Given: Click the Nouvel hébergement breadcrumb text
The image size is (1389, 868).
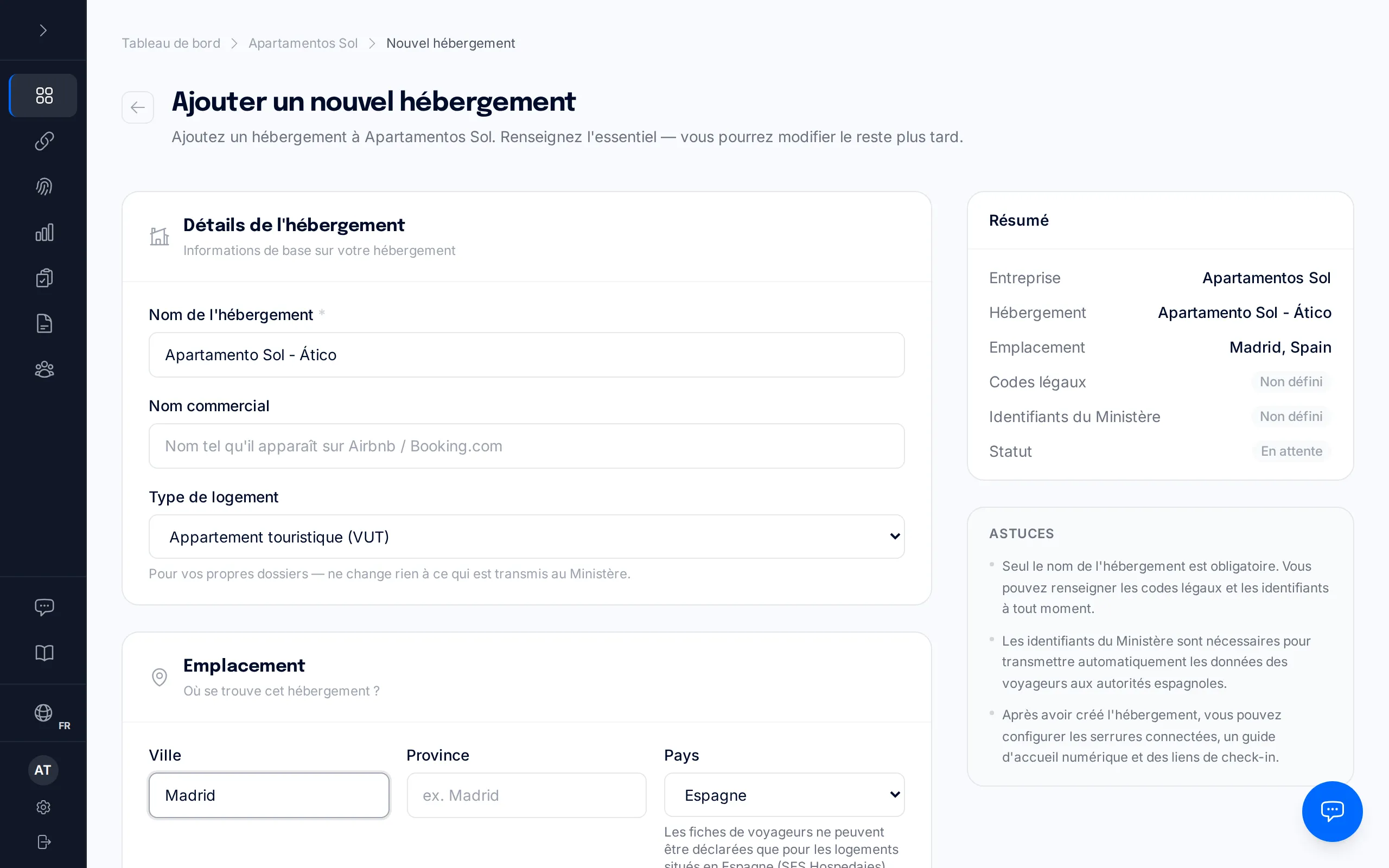Looking at the screenshot, I should click(x=450, y=43).
